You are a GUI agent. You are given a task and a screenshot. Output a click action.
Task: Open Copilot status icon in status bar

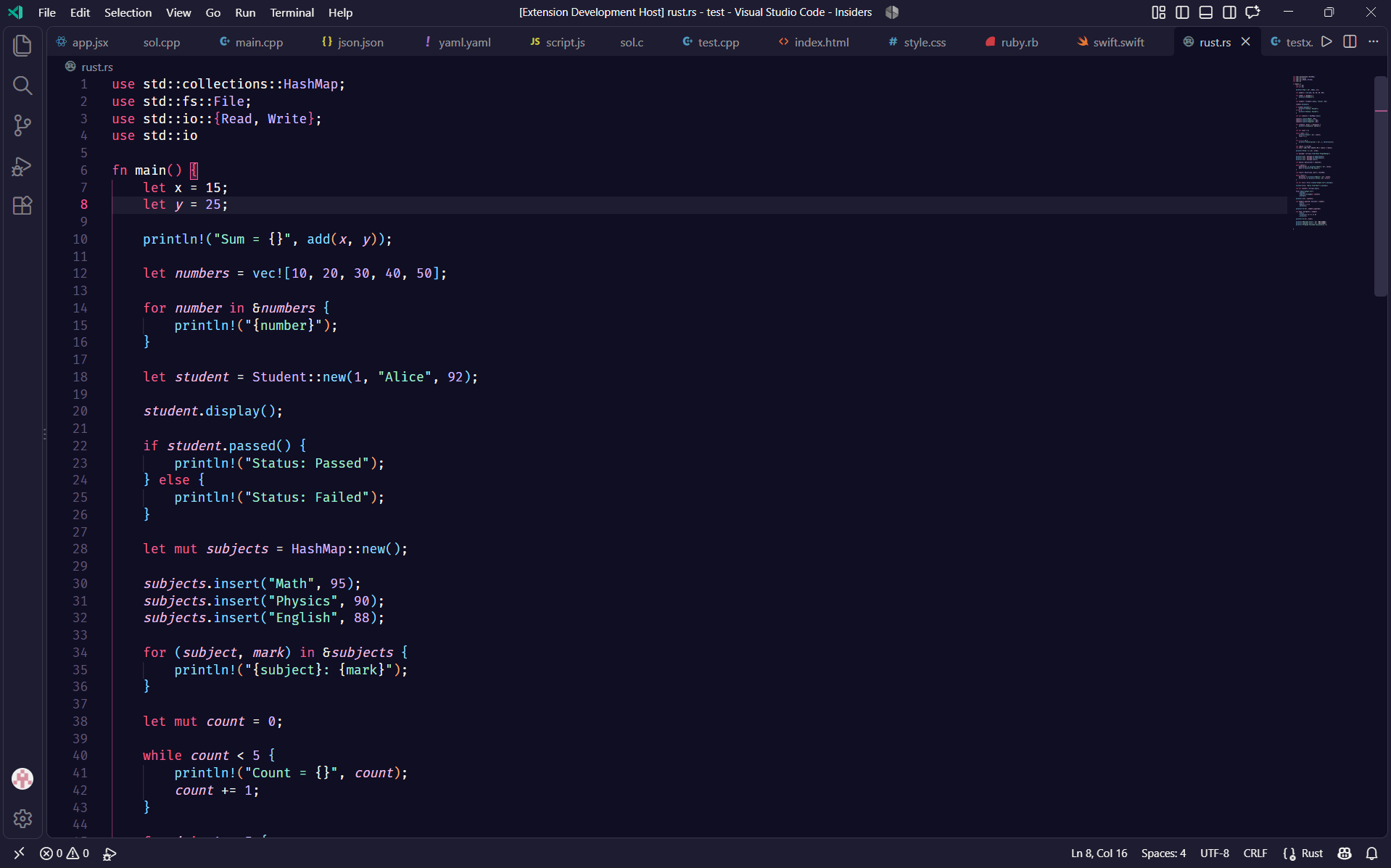1345,853
